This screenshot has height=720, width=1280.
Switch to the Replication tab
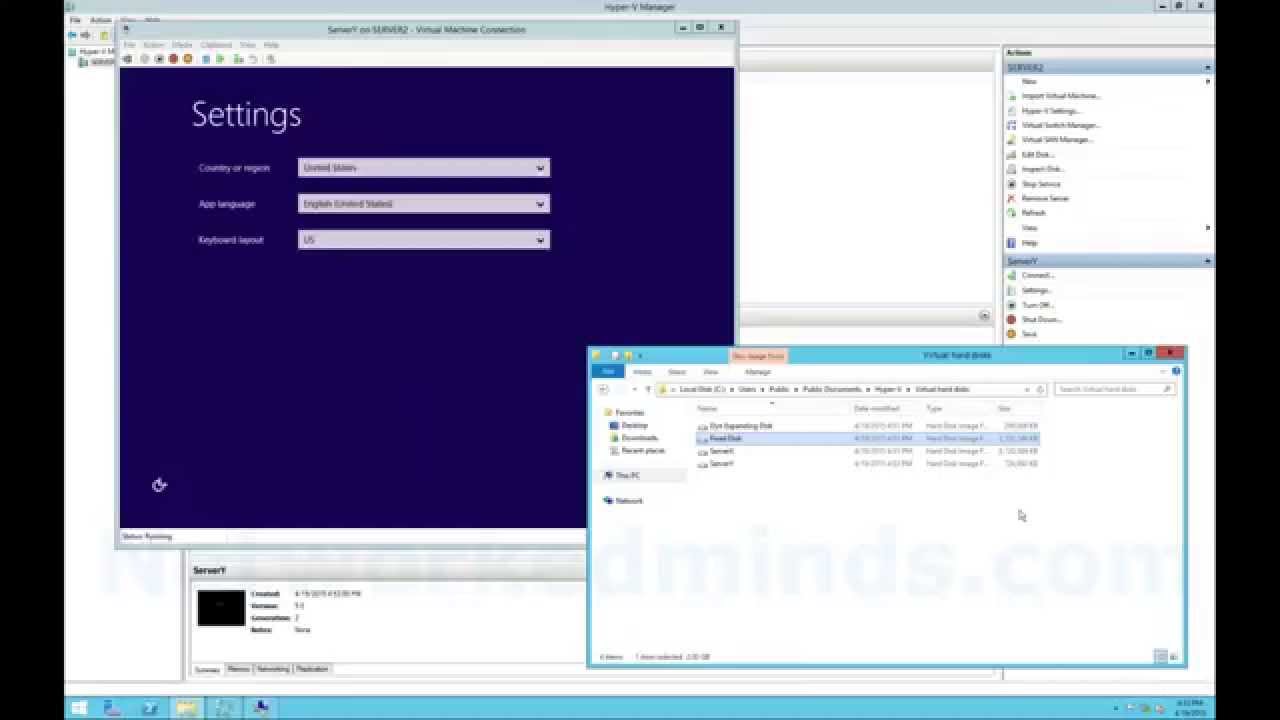pyautogui.click(x=312, y=669)
